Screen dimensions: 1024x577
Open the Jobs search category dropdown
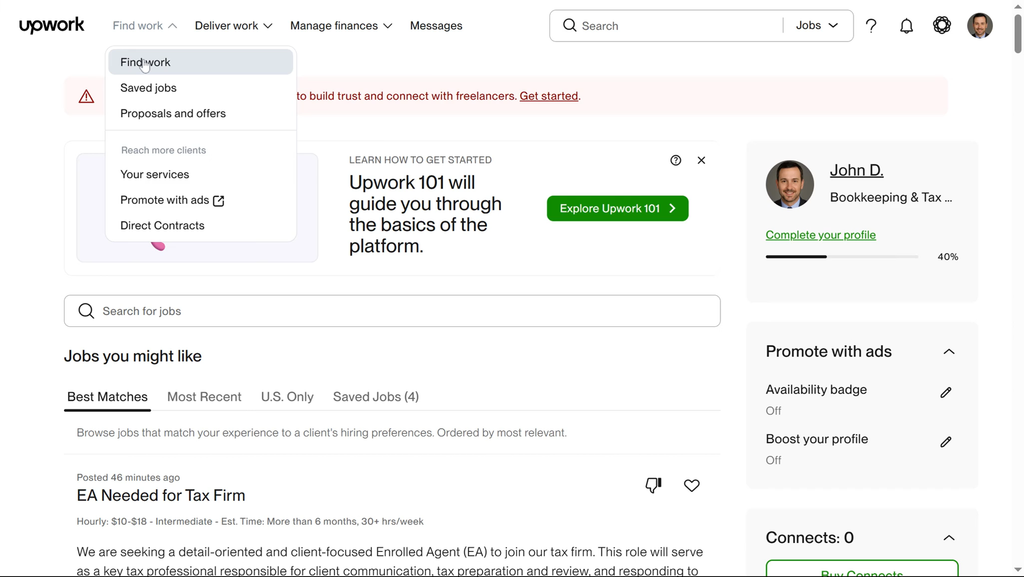pyautogui.click(x=817, y=26)
